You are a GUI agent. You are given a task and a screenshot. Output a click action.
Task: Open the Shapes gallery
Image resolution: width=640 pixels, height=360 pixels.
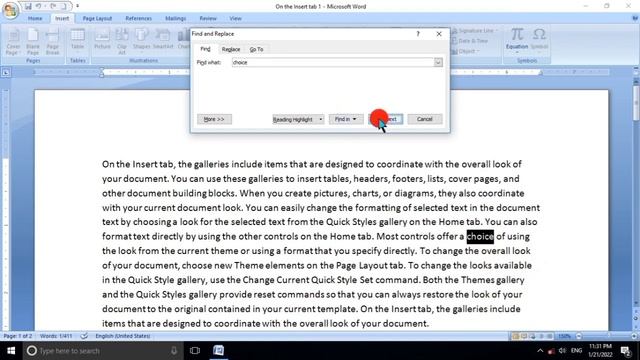[141, 40]
